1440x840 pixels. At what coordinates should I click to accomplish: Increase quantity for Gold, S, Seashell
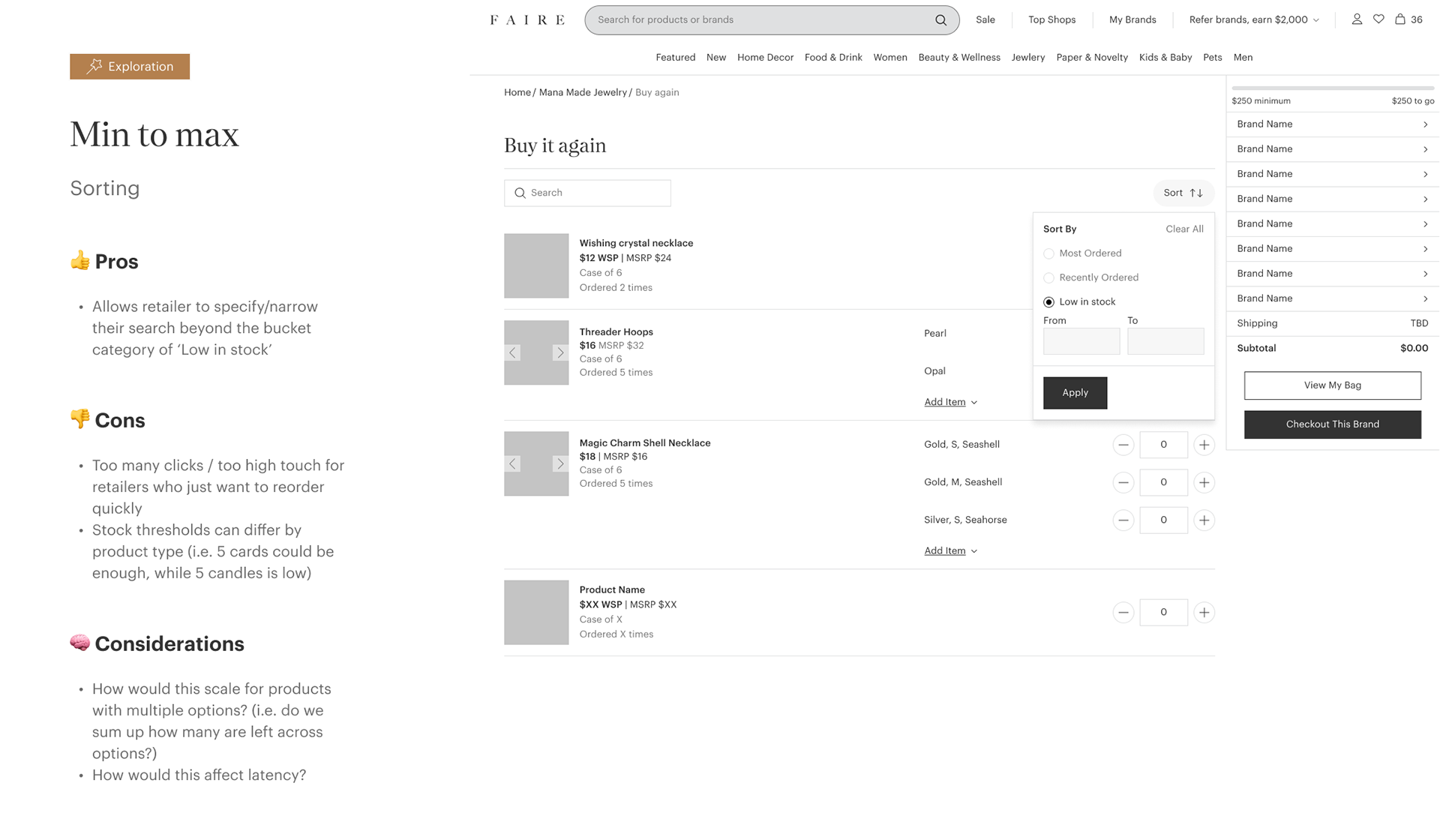point(1204,445)
